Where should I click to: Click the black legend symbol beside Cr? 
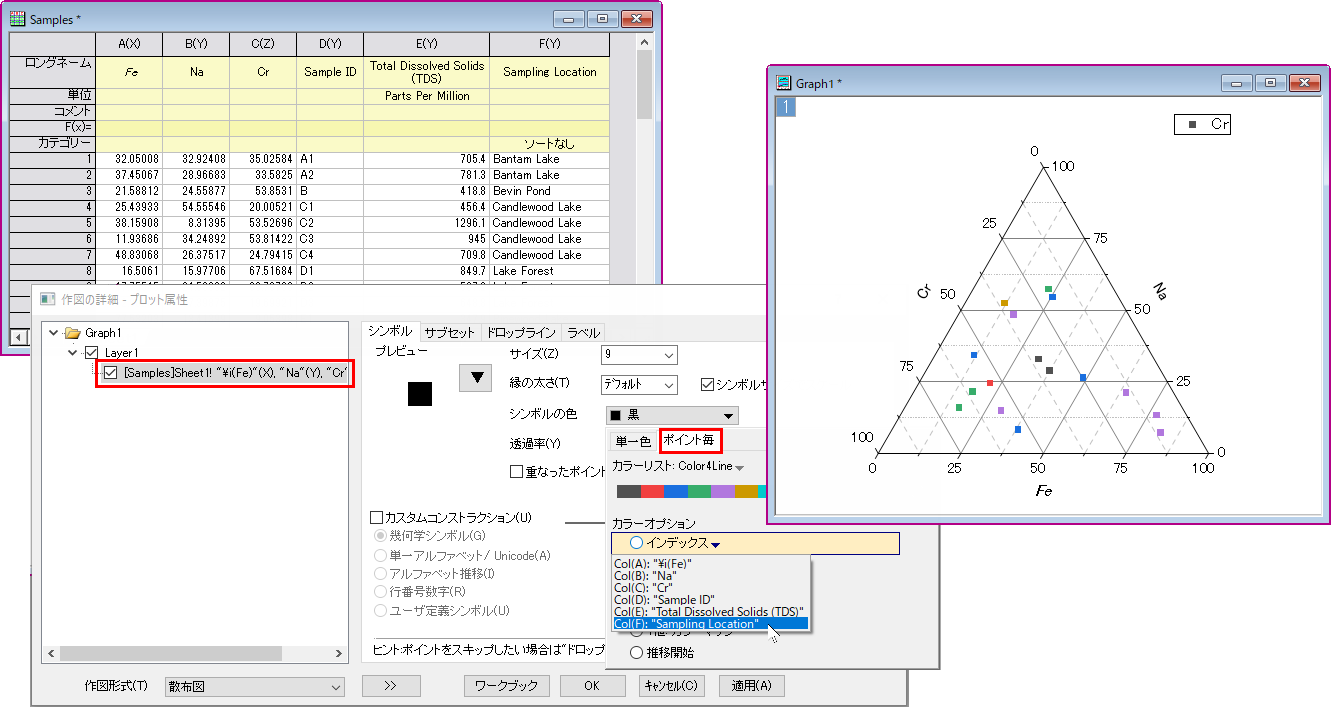click(x=1192, y=125)
